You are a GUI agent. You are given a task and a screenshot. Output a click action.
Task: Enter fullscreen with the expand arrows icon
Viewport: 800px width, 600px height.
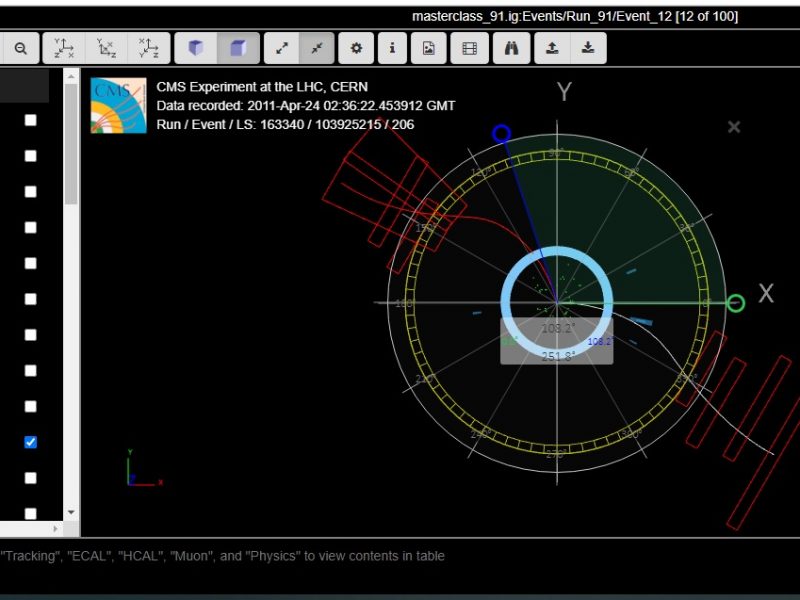tap(283, 48)
